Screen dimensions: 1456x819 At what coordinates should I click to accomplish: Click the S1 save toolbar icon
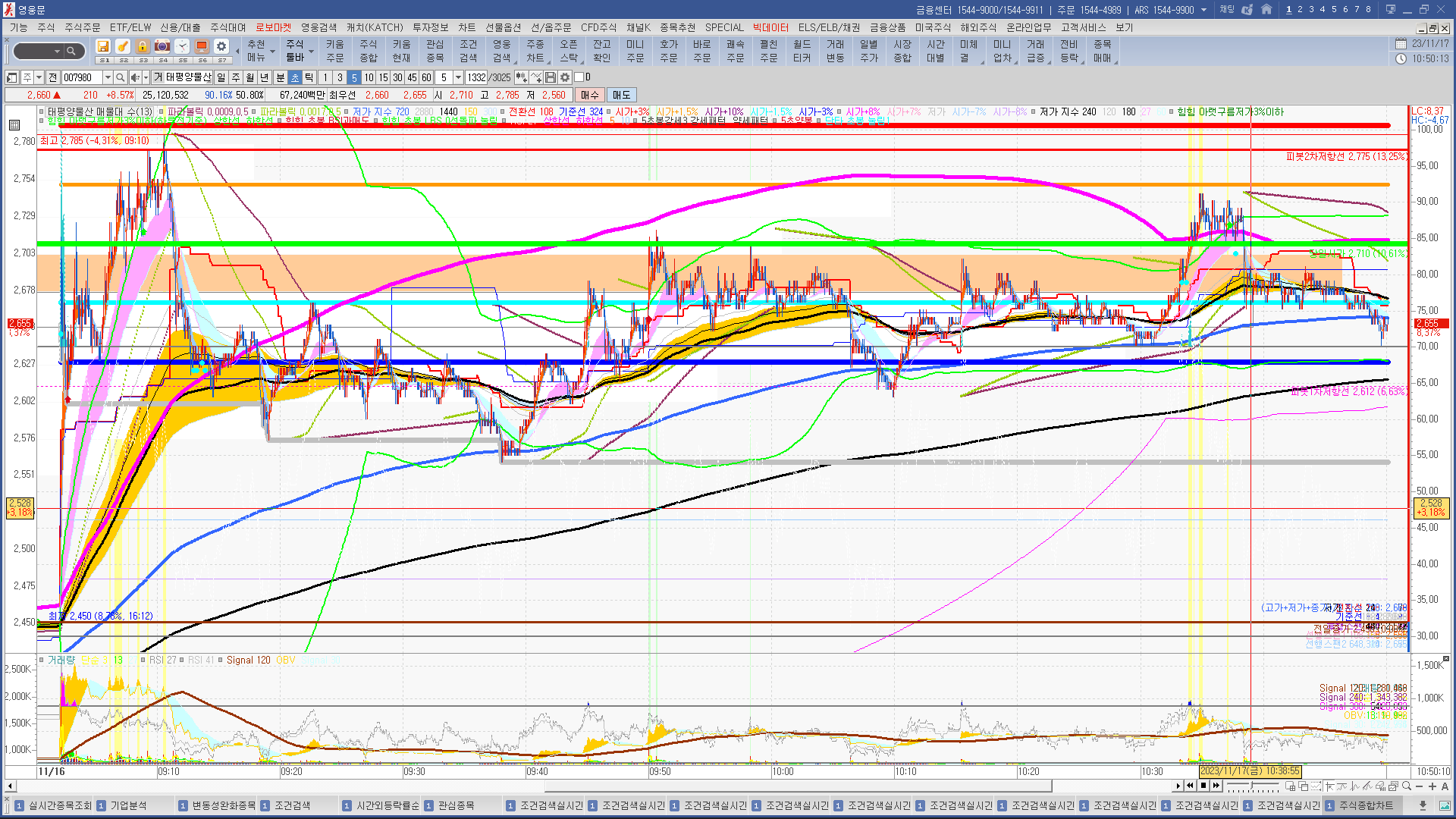[x=103, y=47]
